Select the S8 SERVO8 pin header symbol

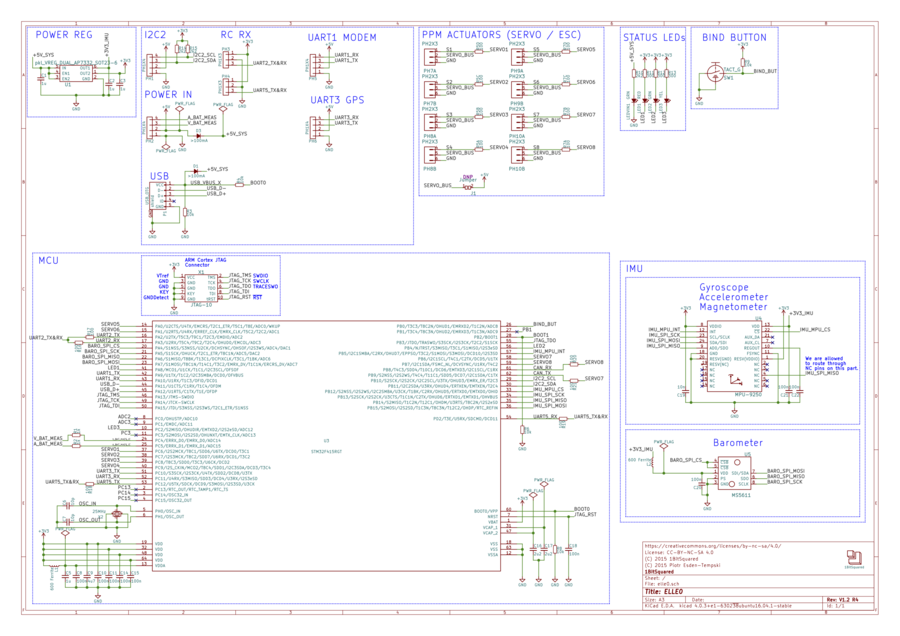[517, 155]
